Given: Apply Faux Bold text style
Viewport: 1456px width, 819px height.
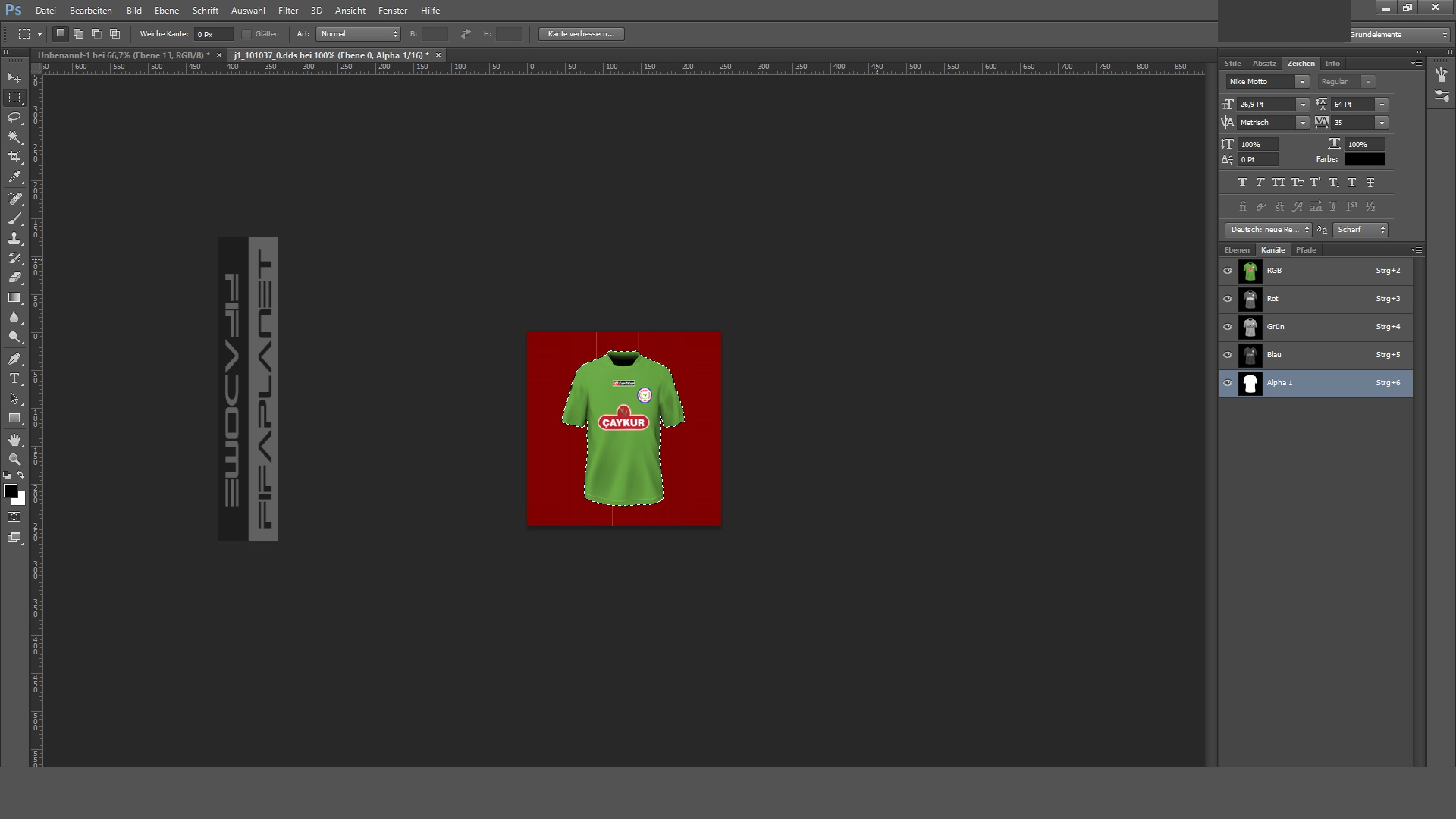Looking at the screenshot, I should tap(1242, 183).
